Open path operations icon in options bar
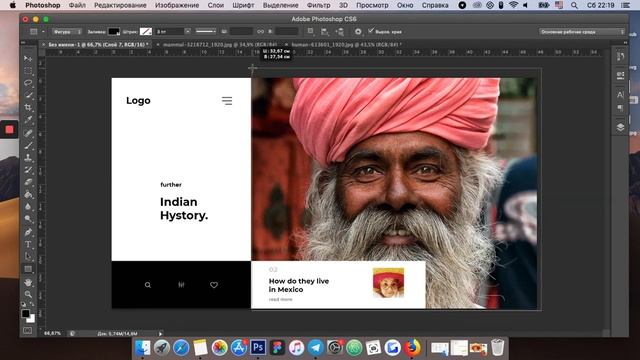Viewport: 640px width, 360px height. pos(311,31)
